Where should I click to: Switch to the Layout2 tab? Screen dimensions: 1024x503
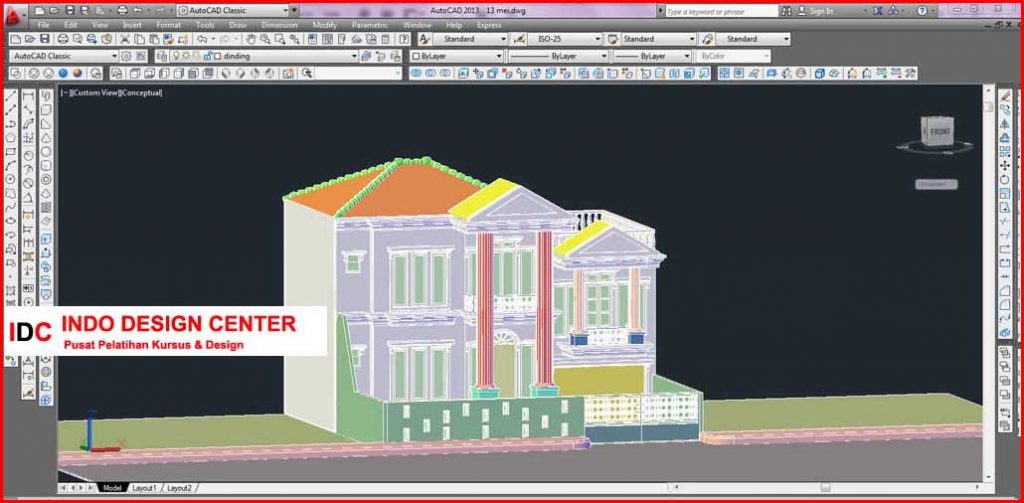pyautogui.click(x=179, y=488)
